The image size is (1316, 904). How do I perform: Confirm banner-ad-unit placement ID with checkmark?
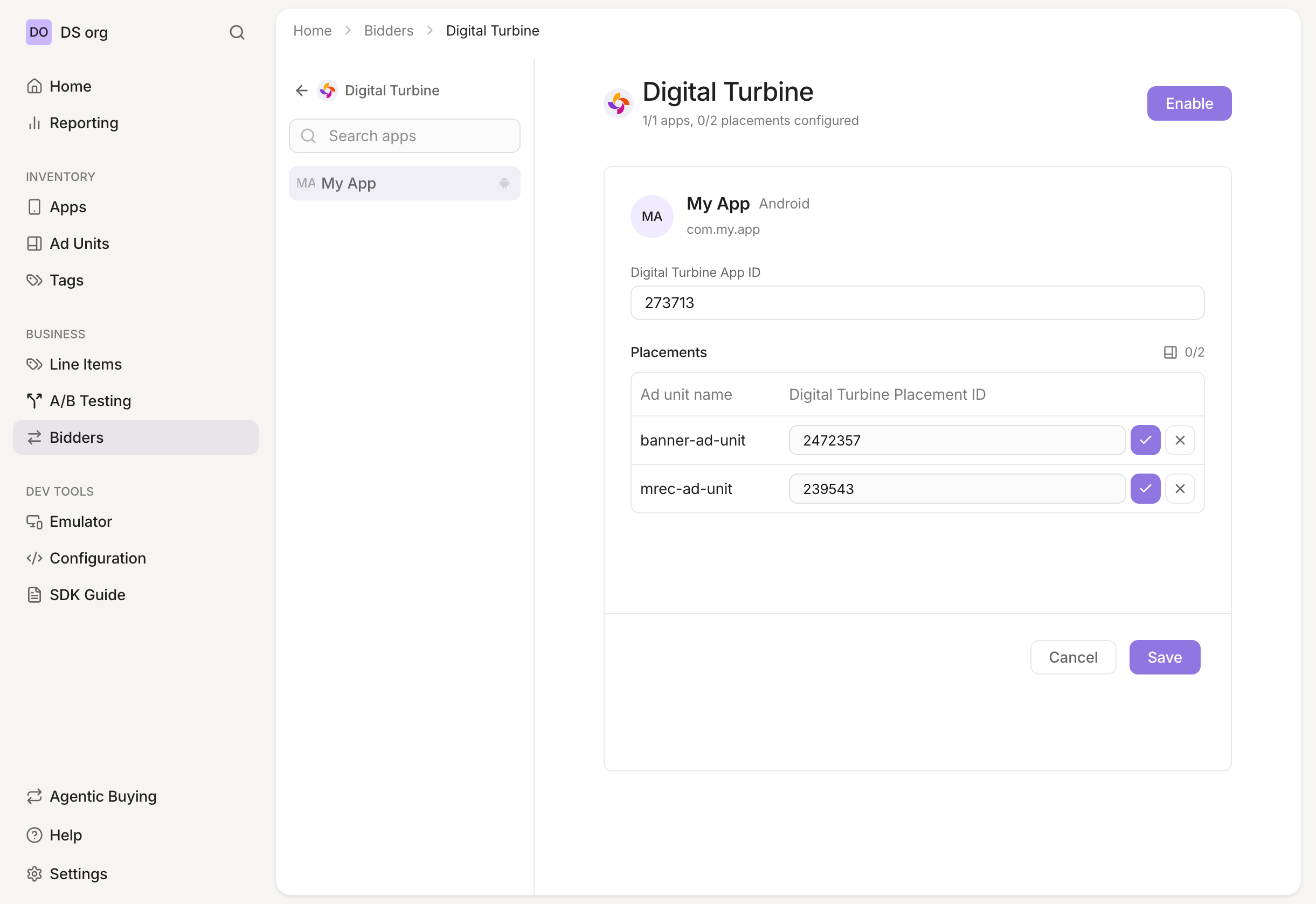(x=1145, y=440)
